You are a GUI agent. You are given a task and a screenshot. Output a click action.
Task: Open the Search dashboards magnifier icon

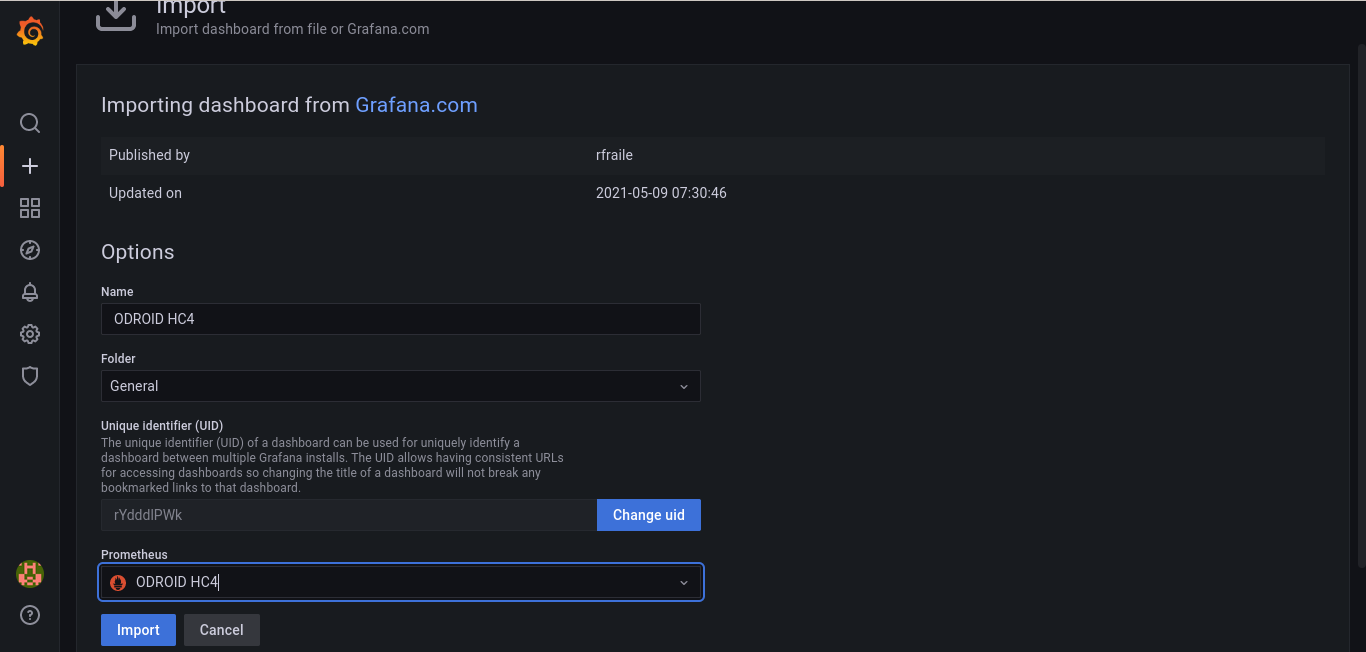pos(30,123)
